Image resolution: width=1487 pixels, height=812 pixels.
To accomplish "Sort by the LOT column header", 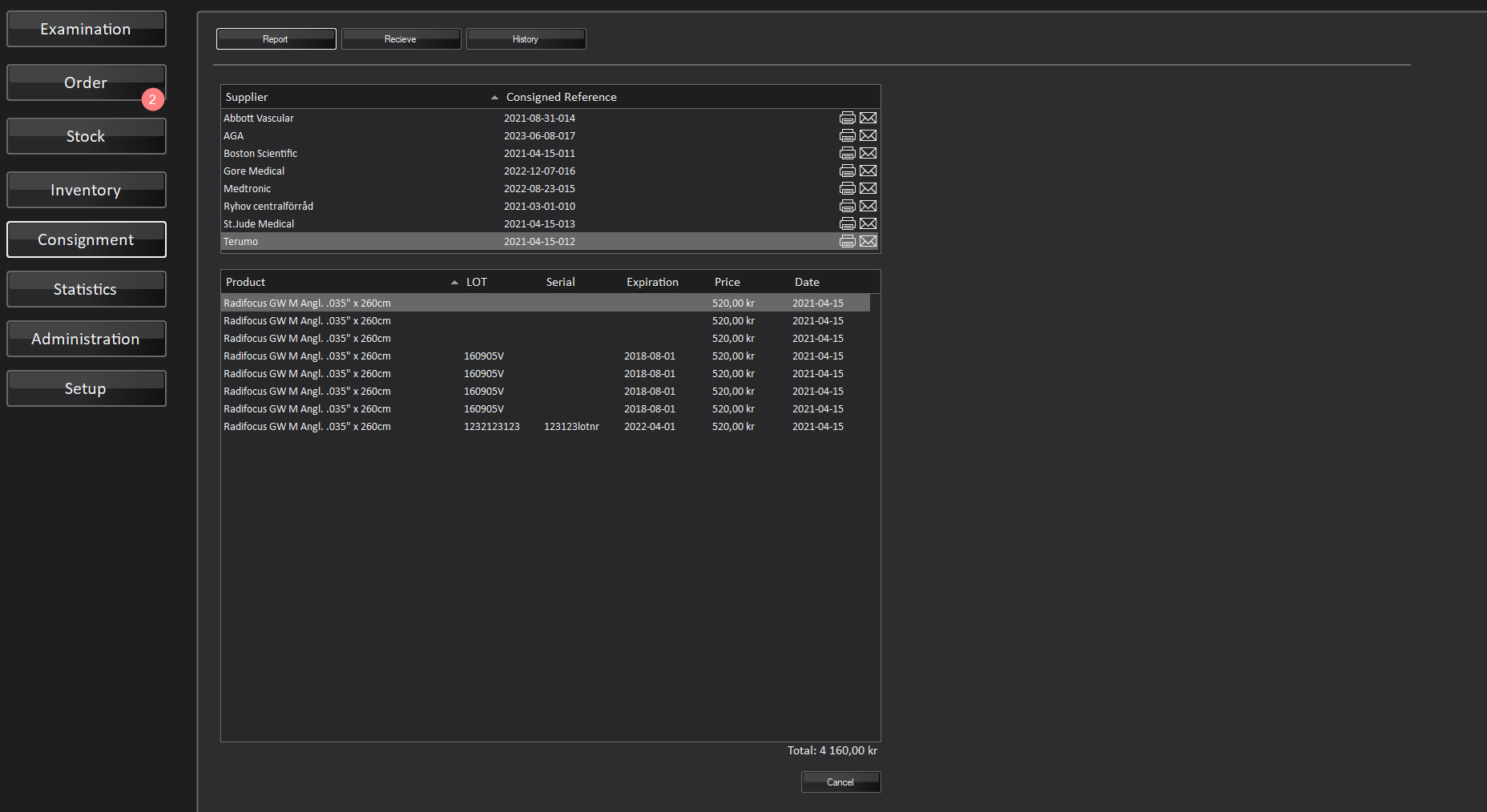I will pyautogui.click(x=502, y=282).
